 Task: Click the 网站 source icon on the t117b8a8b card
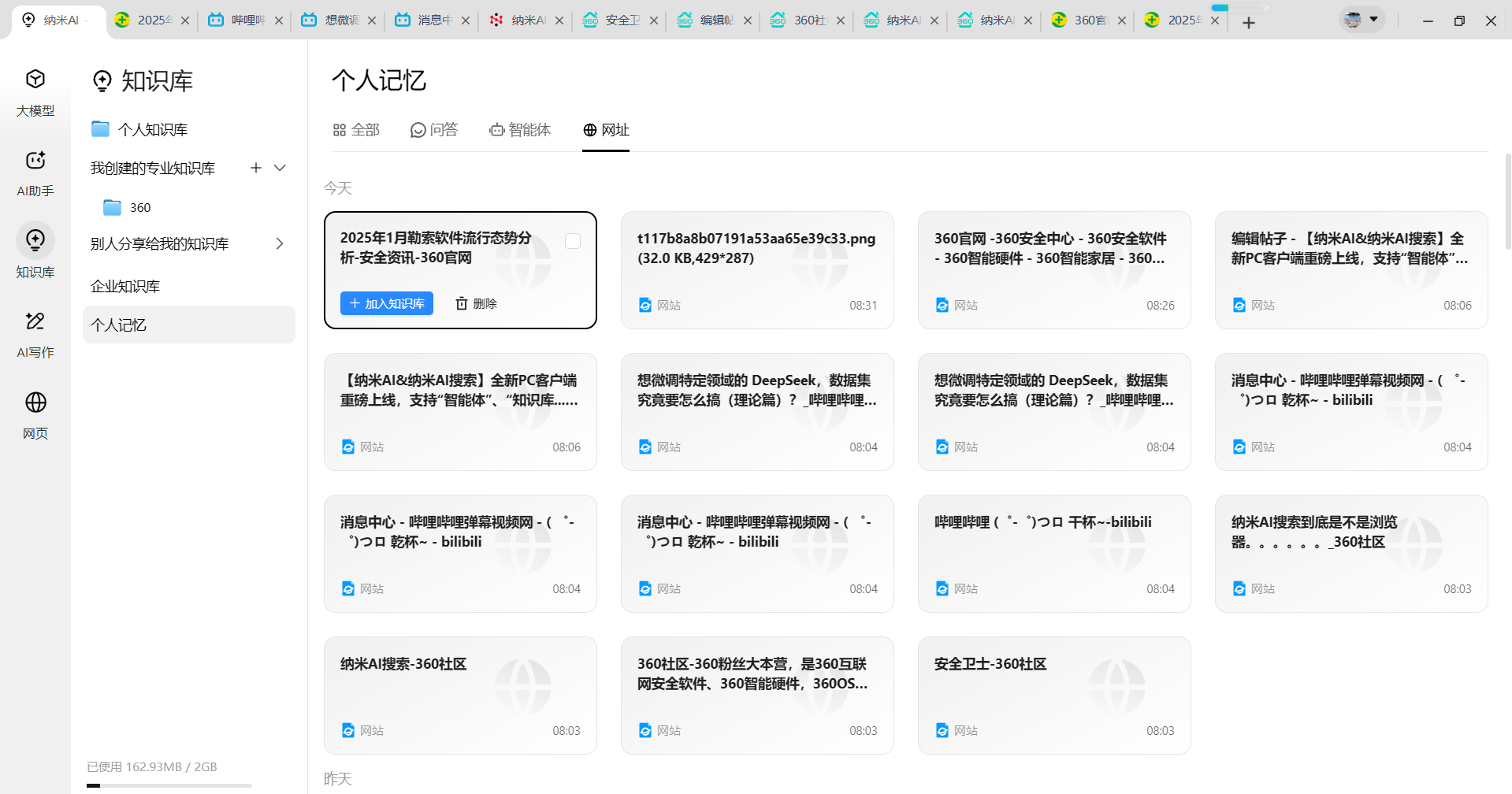tap(645, 305)
